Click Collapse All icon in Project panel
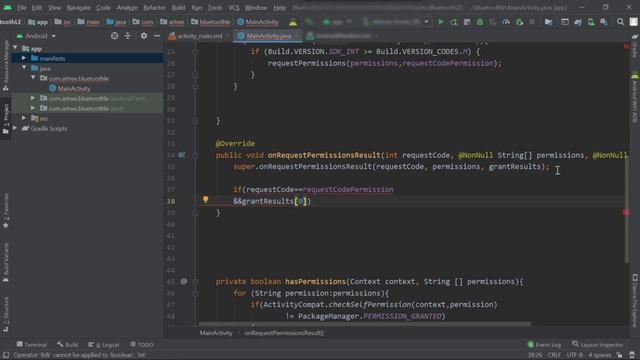The height and width of the screenshot is (360, 640). 128,36
